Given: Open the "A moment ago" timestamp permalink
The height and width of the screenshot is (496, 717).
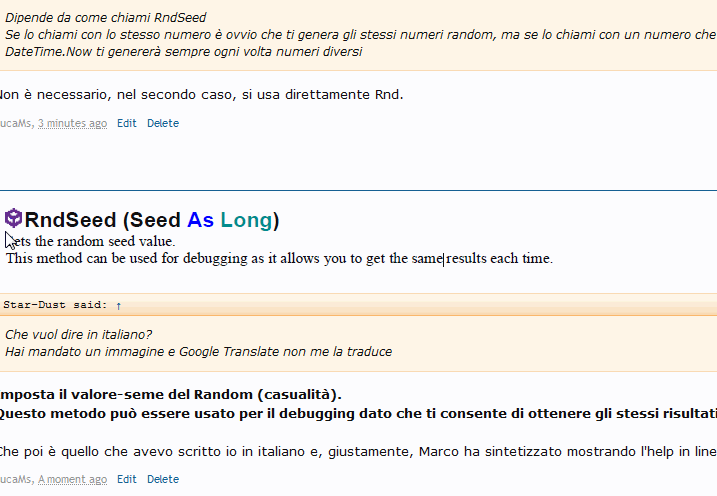Looking at the screenshot, I should (x=72, y=479).
